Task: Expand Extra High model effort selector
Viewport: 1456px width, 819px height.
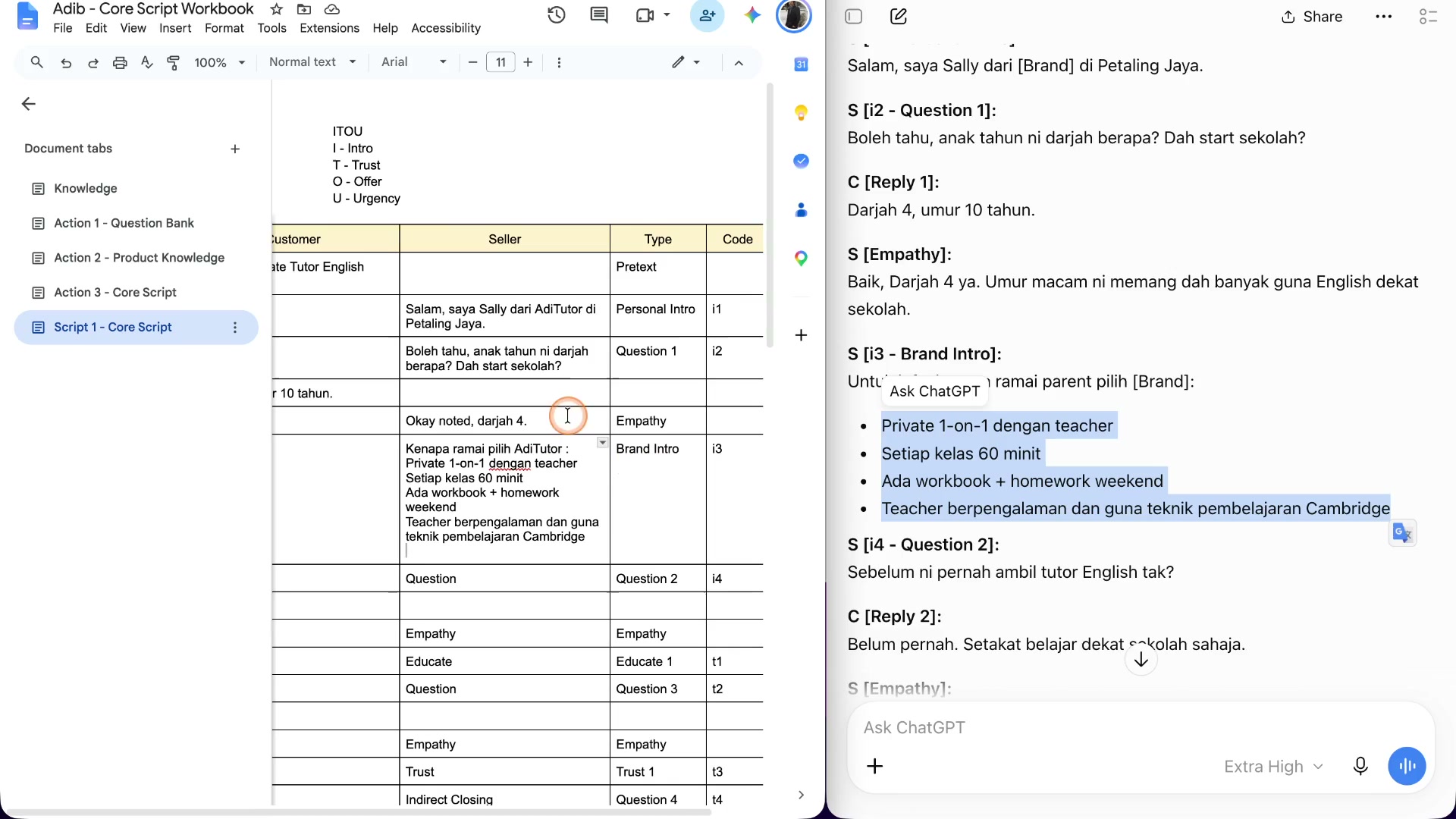Action: click(1273, 767)
